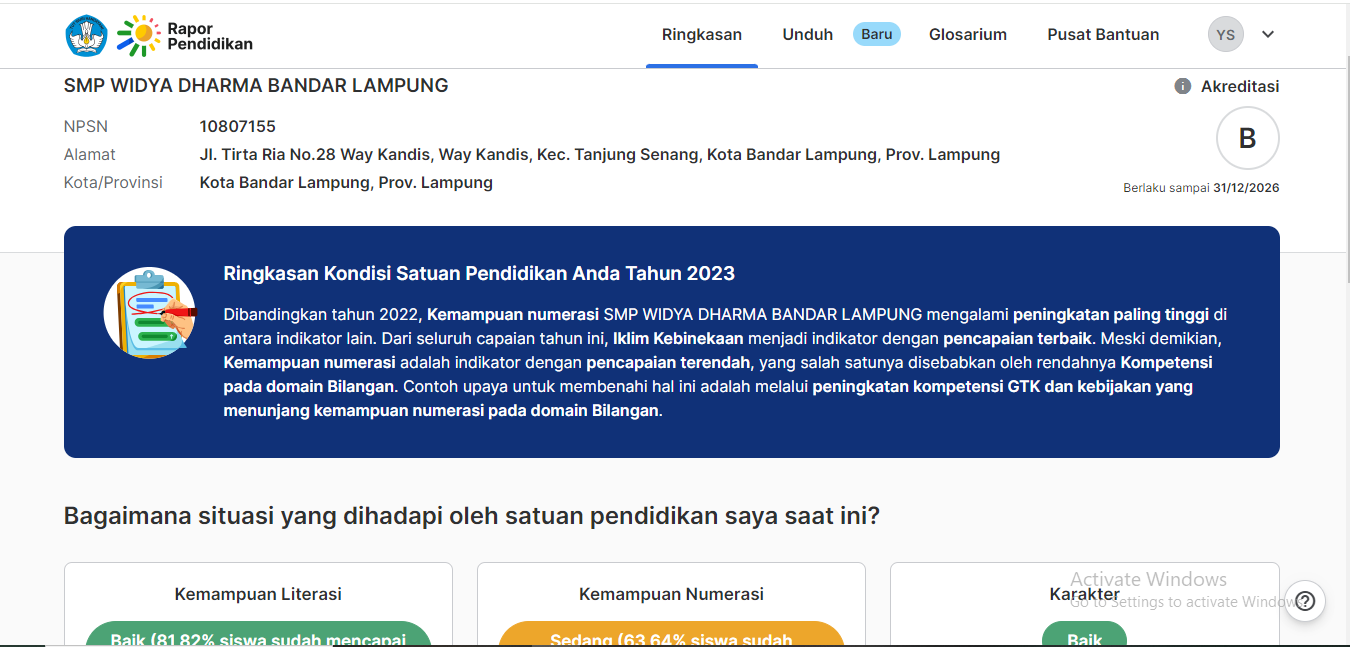Click the accreditation grade B circle
The image size is (1350, 647).
[1248, 138]
